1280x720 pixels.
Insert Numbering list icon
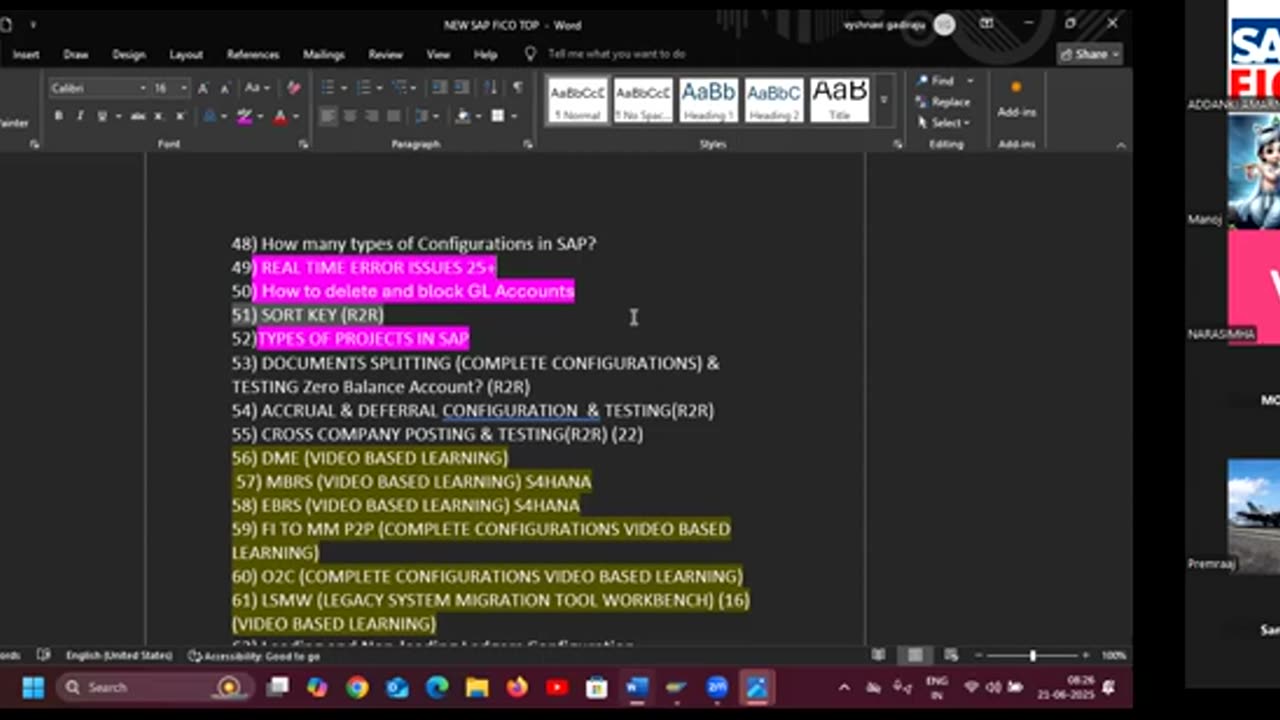coord(363,88)
